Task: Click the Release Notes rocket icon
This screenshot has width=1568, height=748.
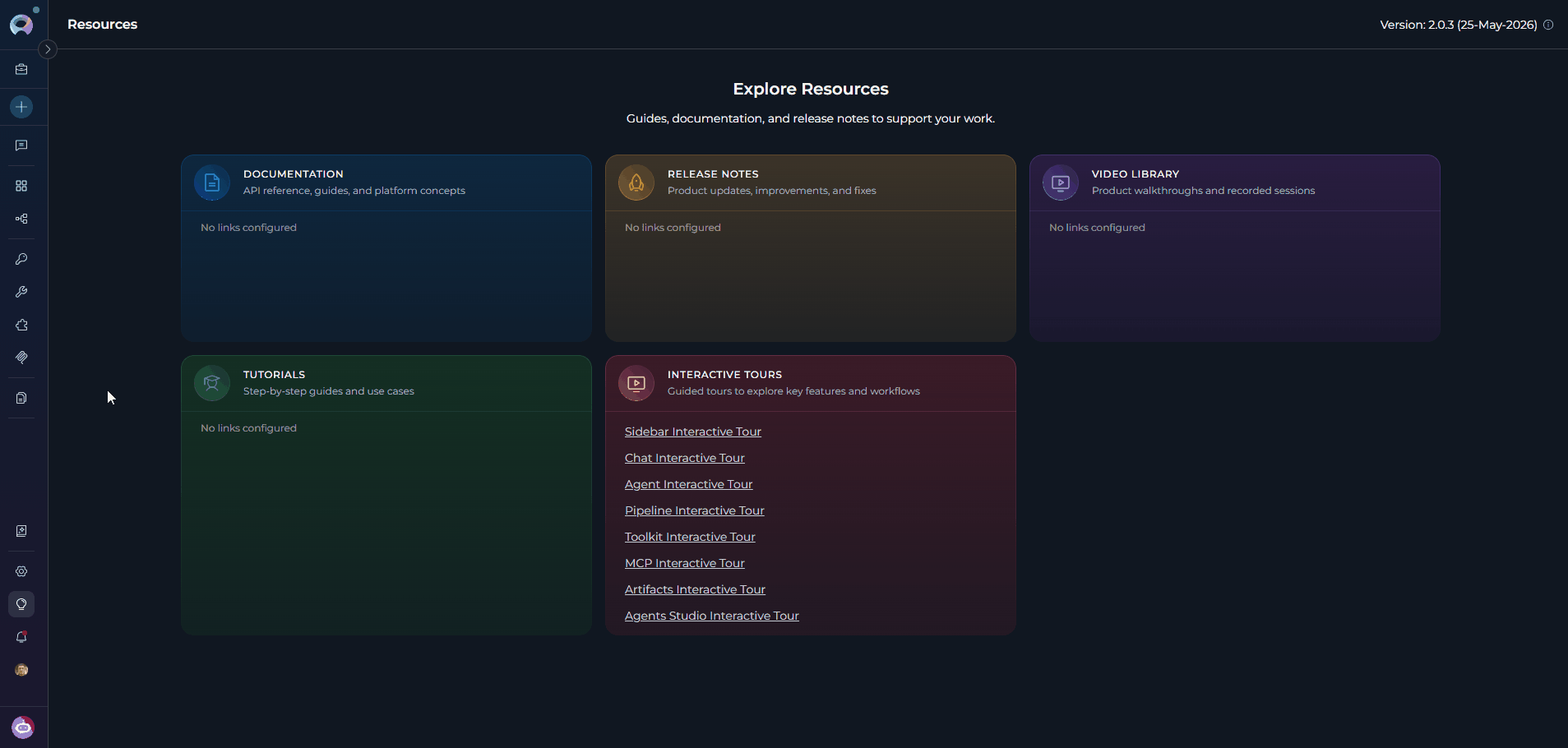Action: 636,182
